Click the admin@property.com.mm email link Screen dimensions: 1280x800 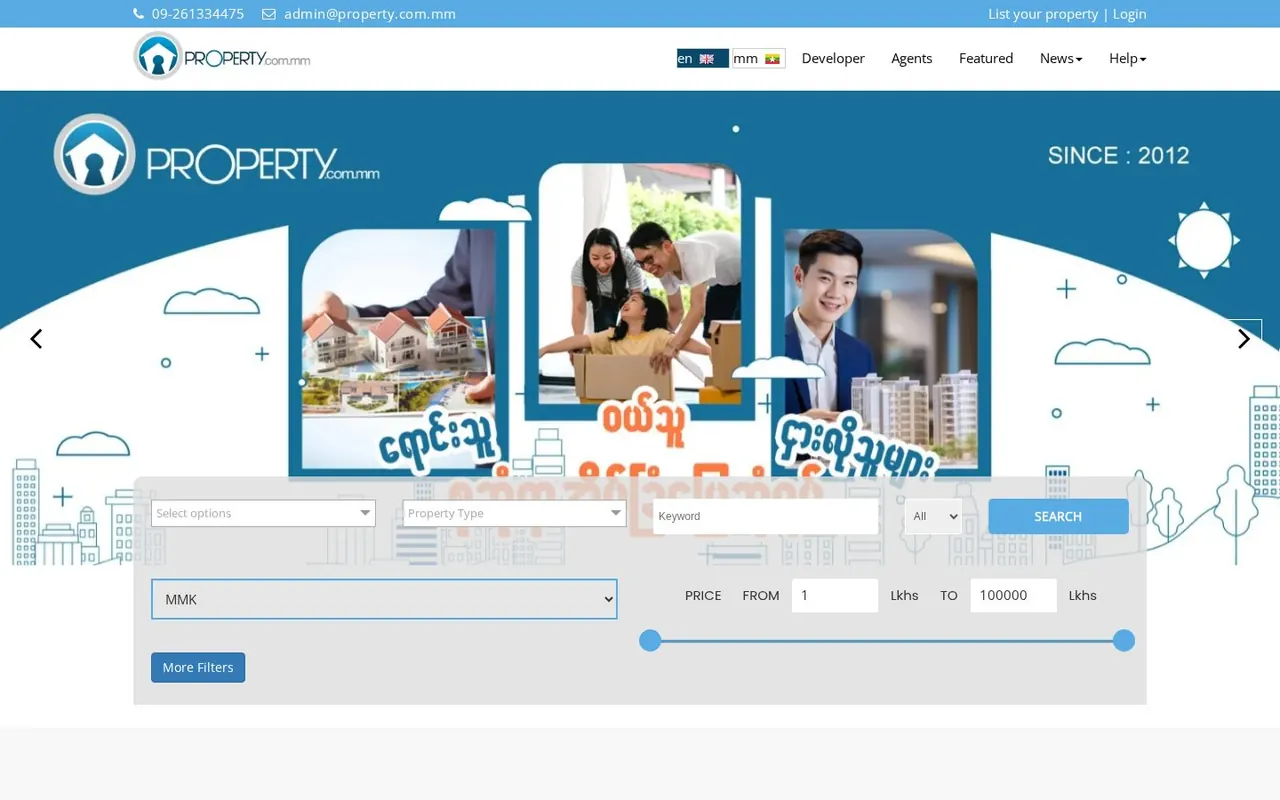pos(370,14)
